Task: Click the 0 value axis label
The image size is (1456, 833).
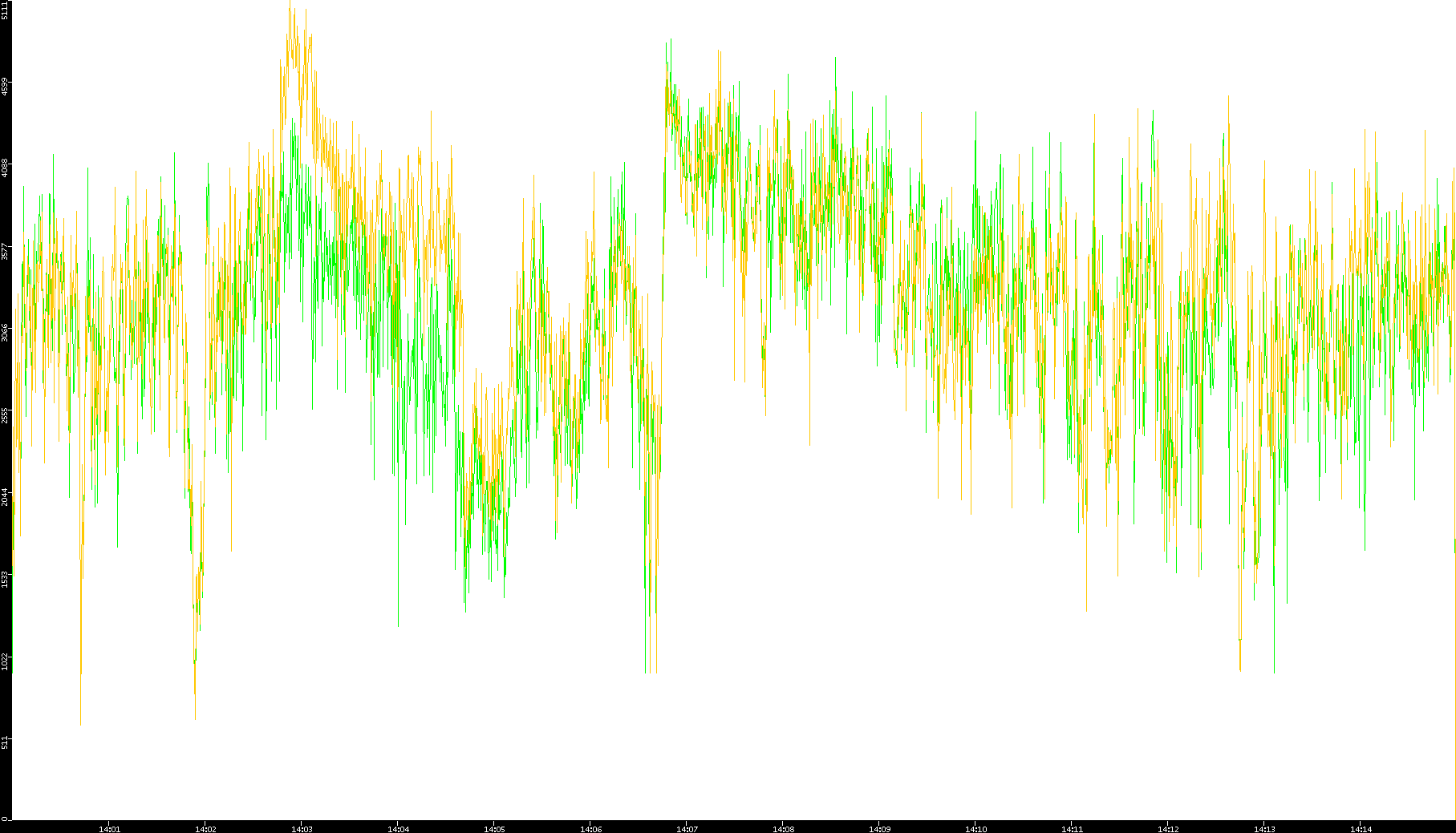Action: point(6,819)
